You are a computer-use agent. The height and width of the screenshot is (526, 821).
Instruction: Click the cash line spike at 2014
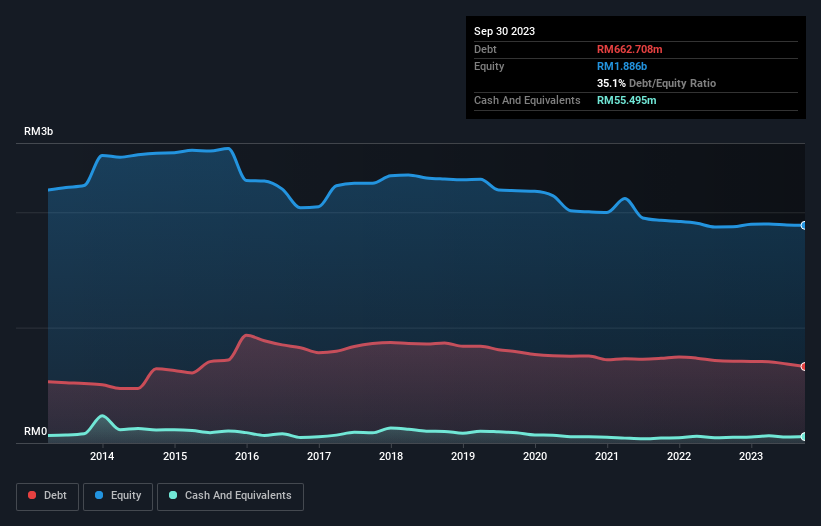(102, 416)
